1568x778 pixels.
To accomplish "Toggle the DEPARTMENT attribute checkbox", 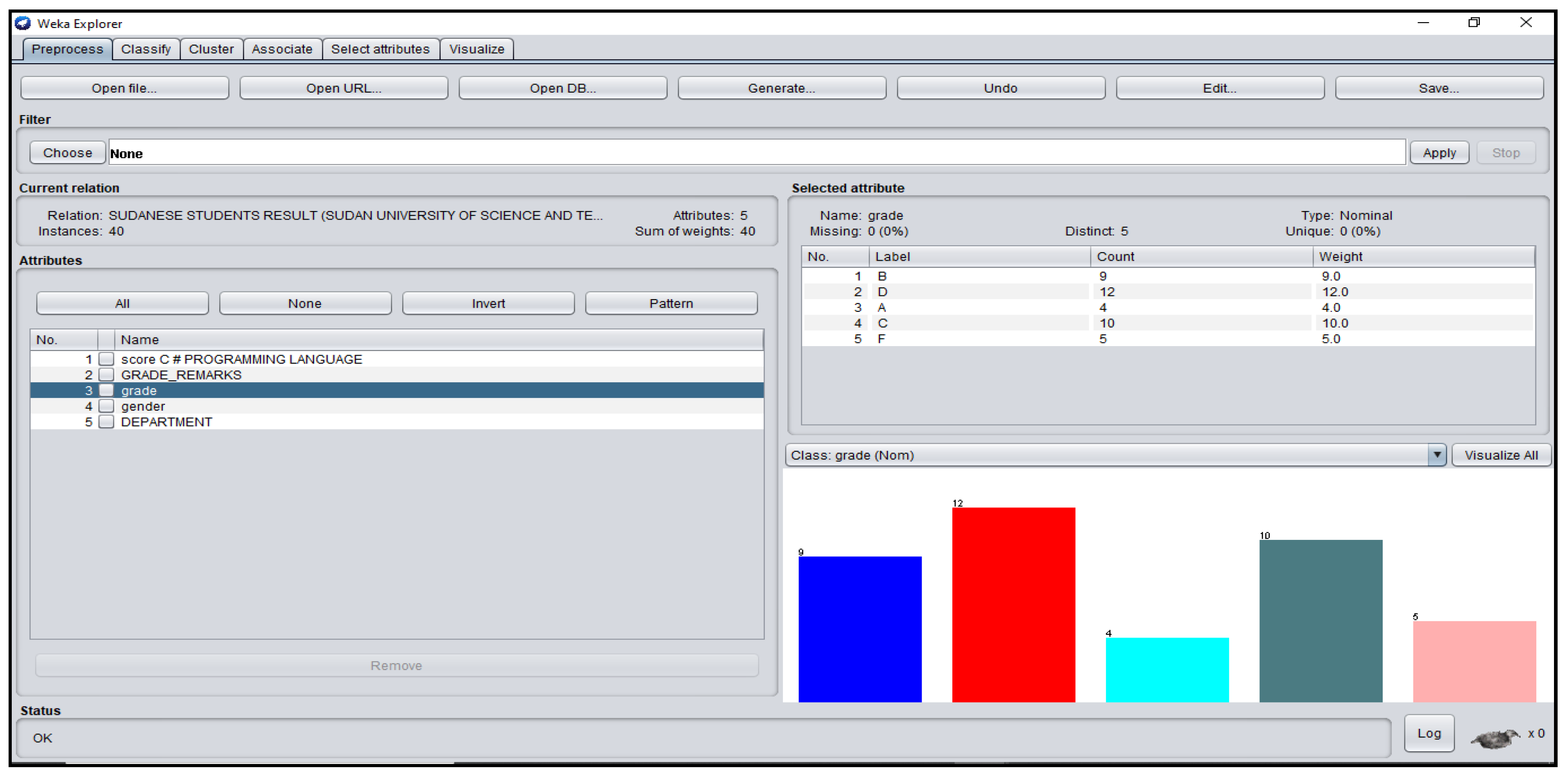I will point(107,422).
